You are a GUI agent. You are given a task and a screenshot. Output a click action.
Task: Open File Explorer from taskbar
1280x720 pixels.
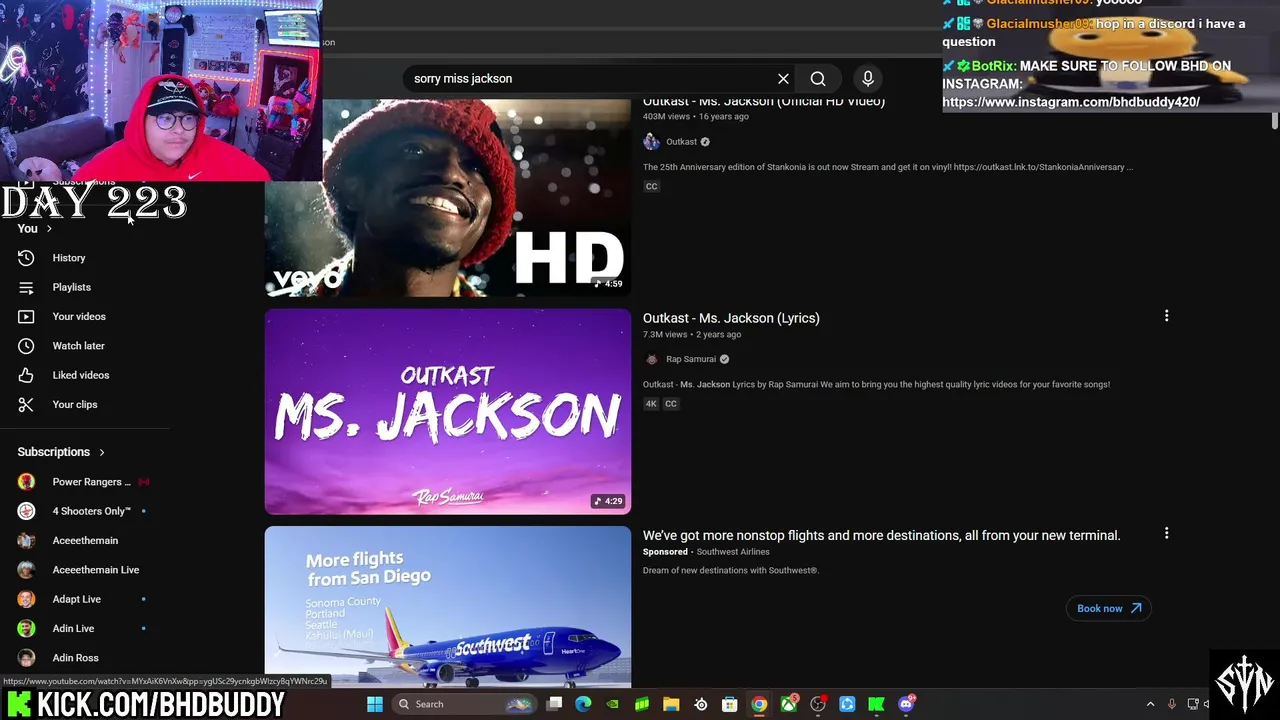pos(671,704)
